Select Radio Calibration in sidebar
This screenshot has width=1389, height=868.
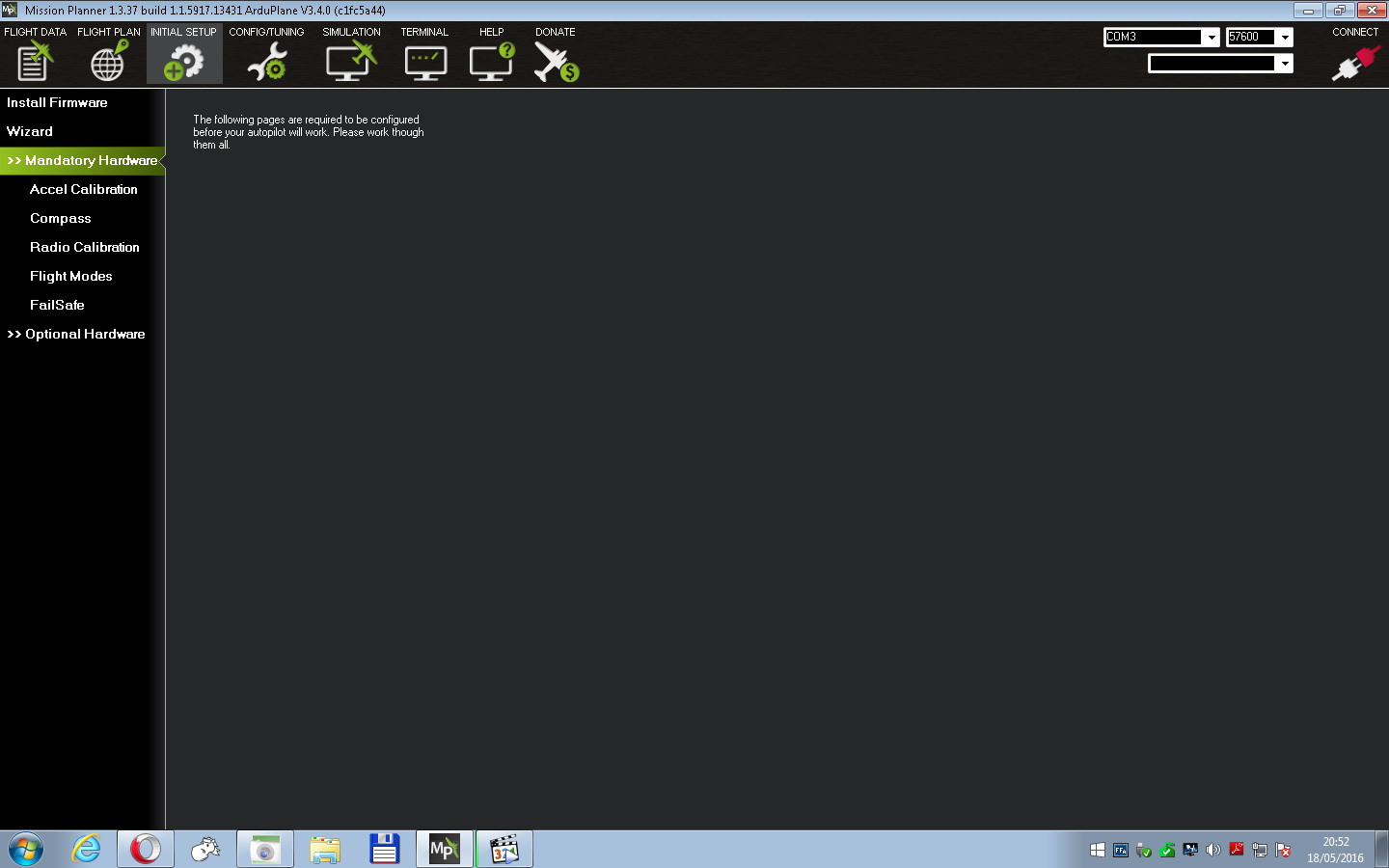coord(85,247)
